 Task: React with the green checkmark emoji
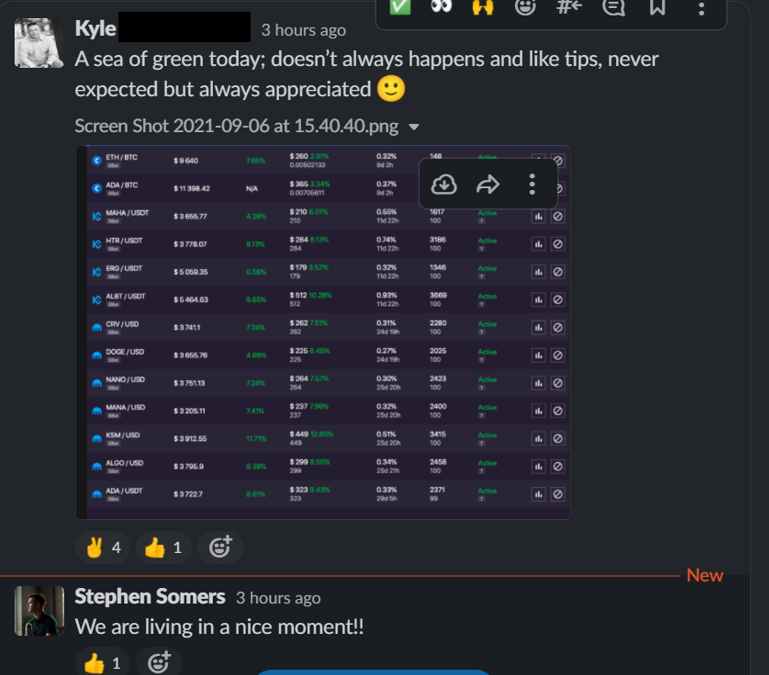pos(399,7)
